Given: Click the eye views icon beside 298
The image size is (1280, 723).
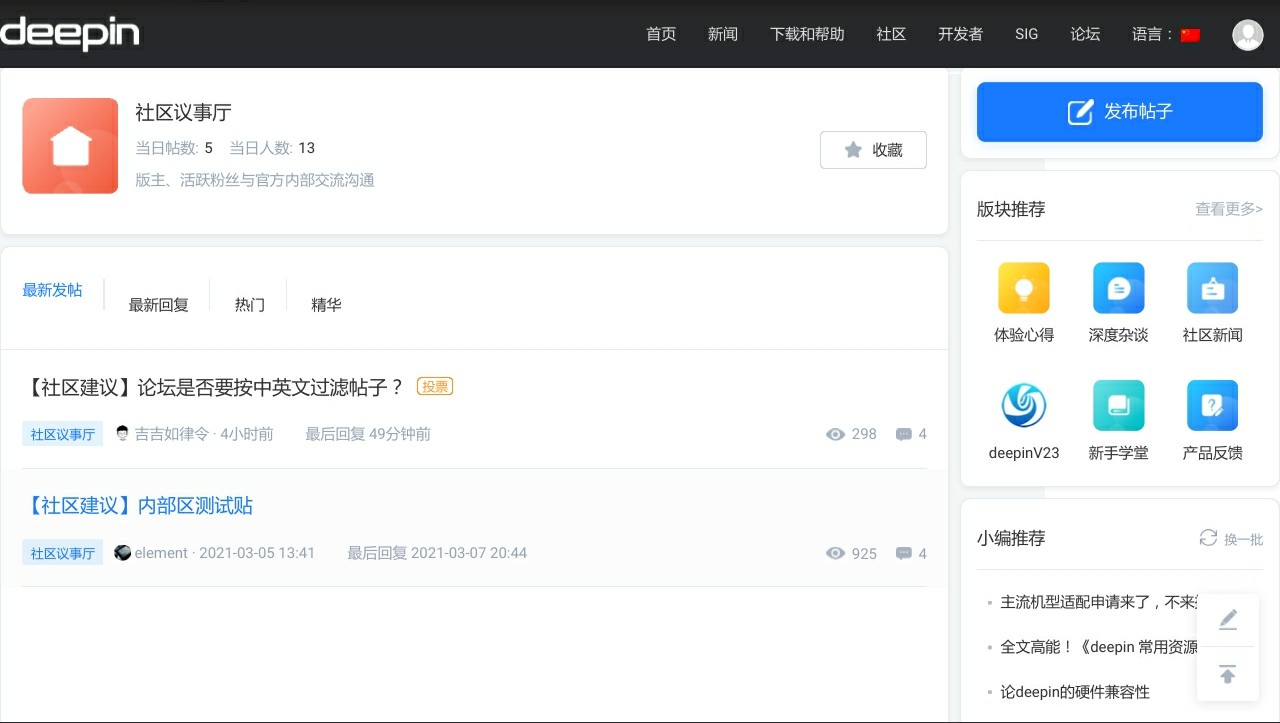Looking at the screenshot, I should [836, 435].
